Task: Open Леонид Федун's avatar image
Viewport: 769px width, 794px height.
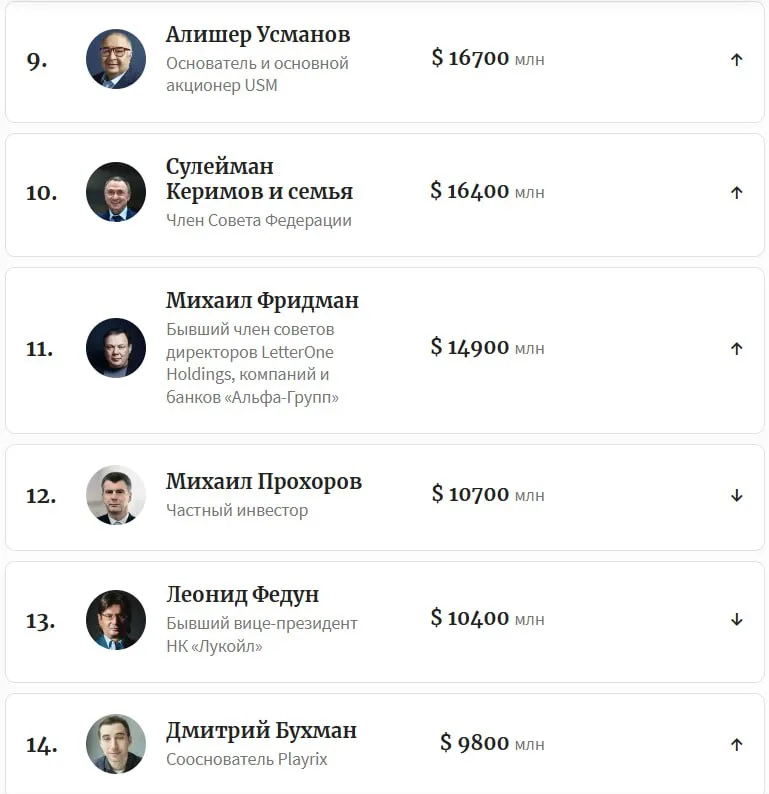Action: click(x=116, y=620)
